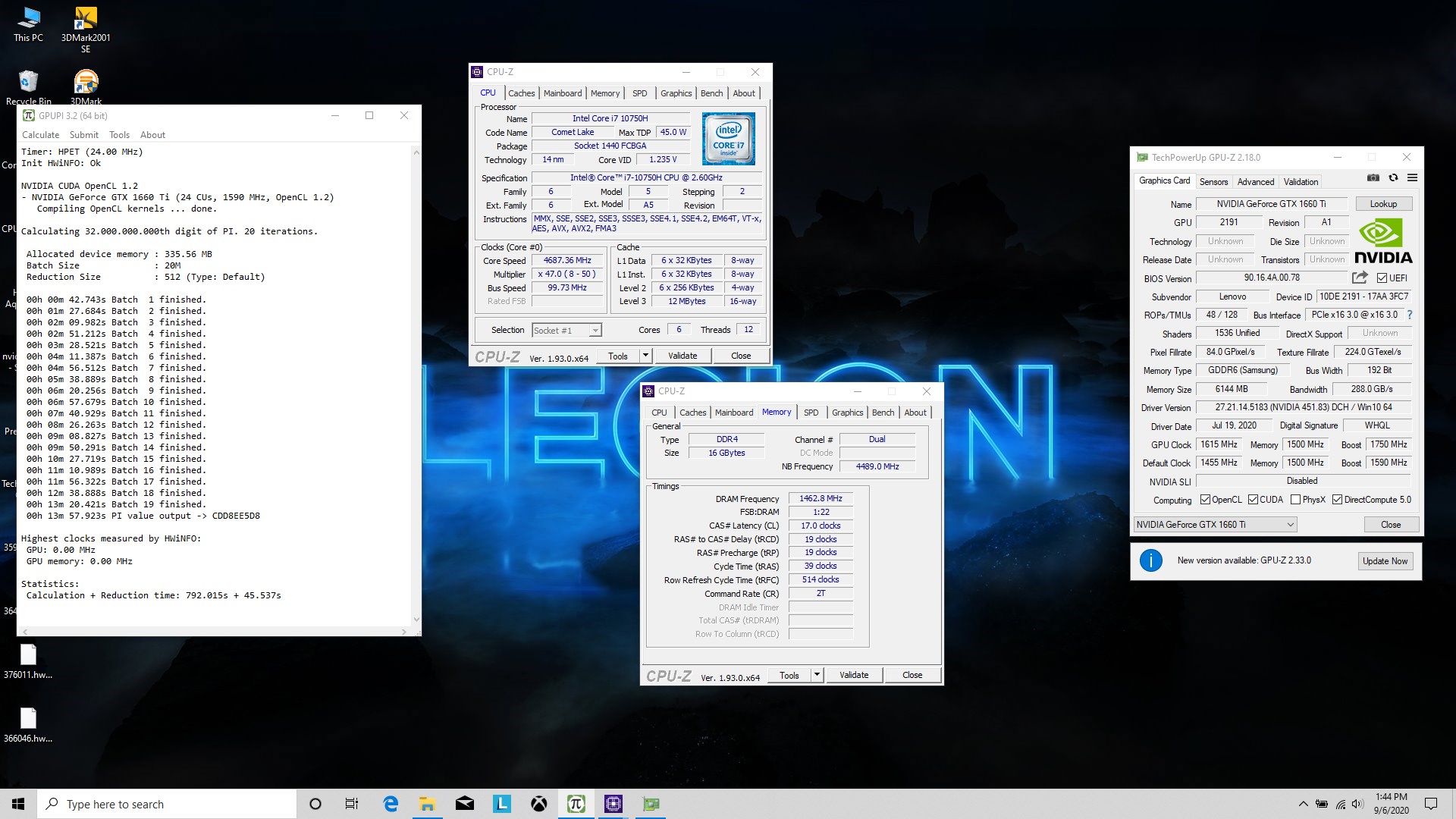The image size is (1456, 819).
Task: Launch Microsoft Edge from taskbar
Action: point(391,804)
